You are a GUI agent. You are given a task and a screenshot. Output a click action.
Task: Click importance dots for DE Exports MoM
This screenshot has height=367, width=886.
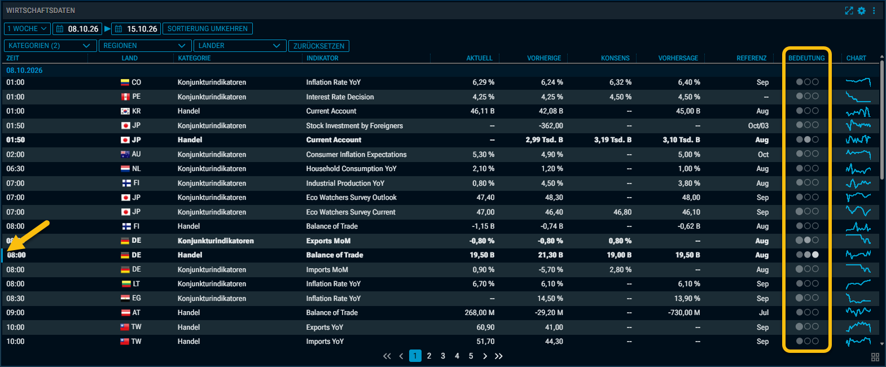[807, 240]
